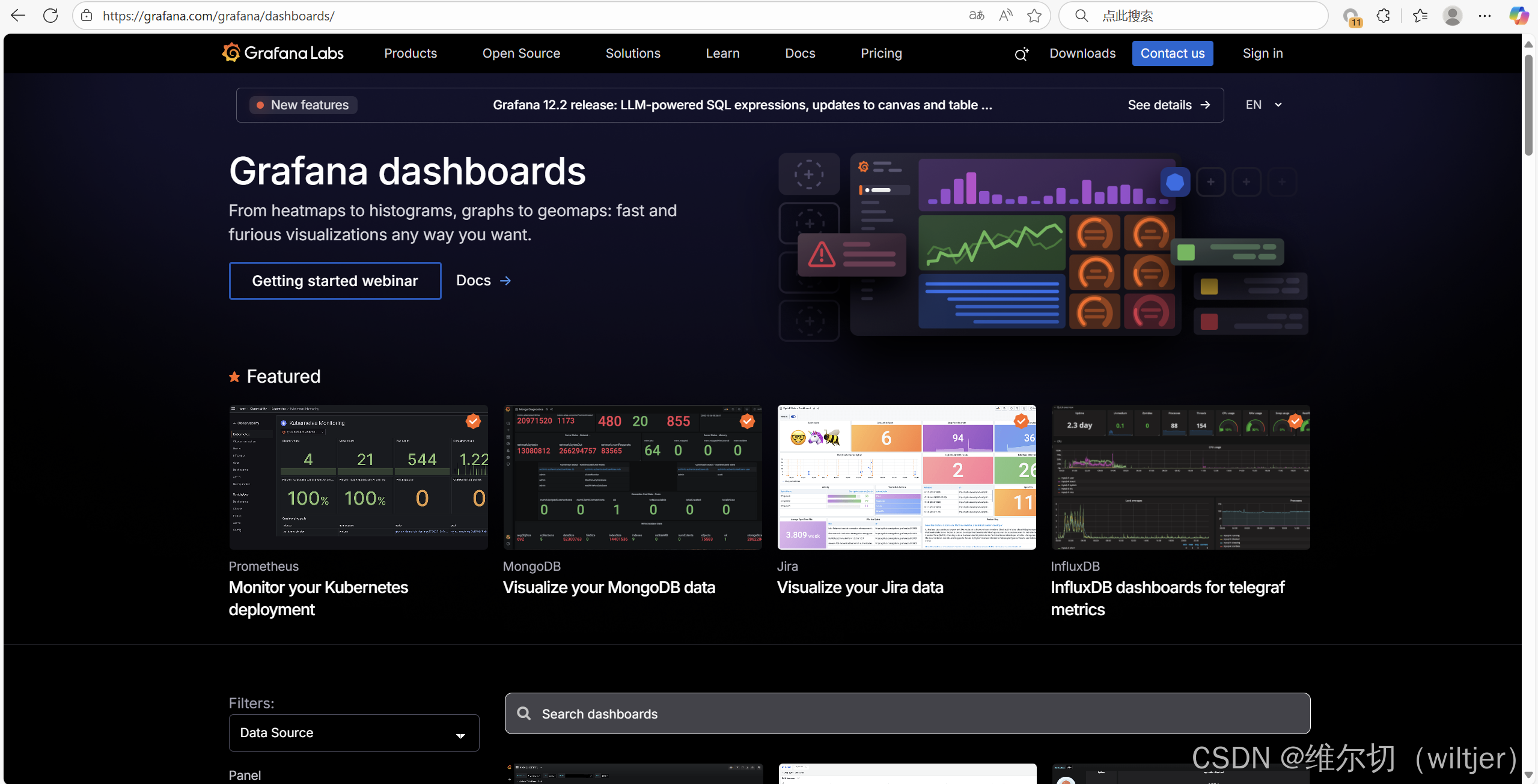Click the Contact us button
The width and height of the screenshot is (1538, 784).
point(1172,53)
